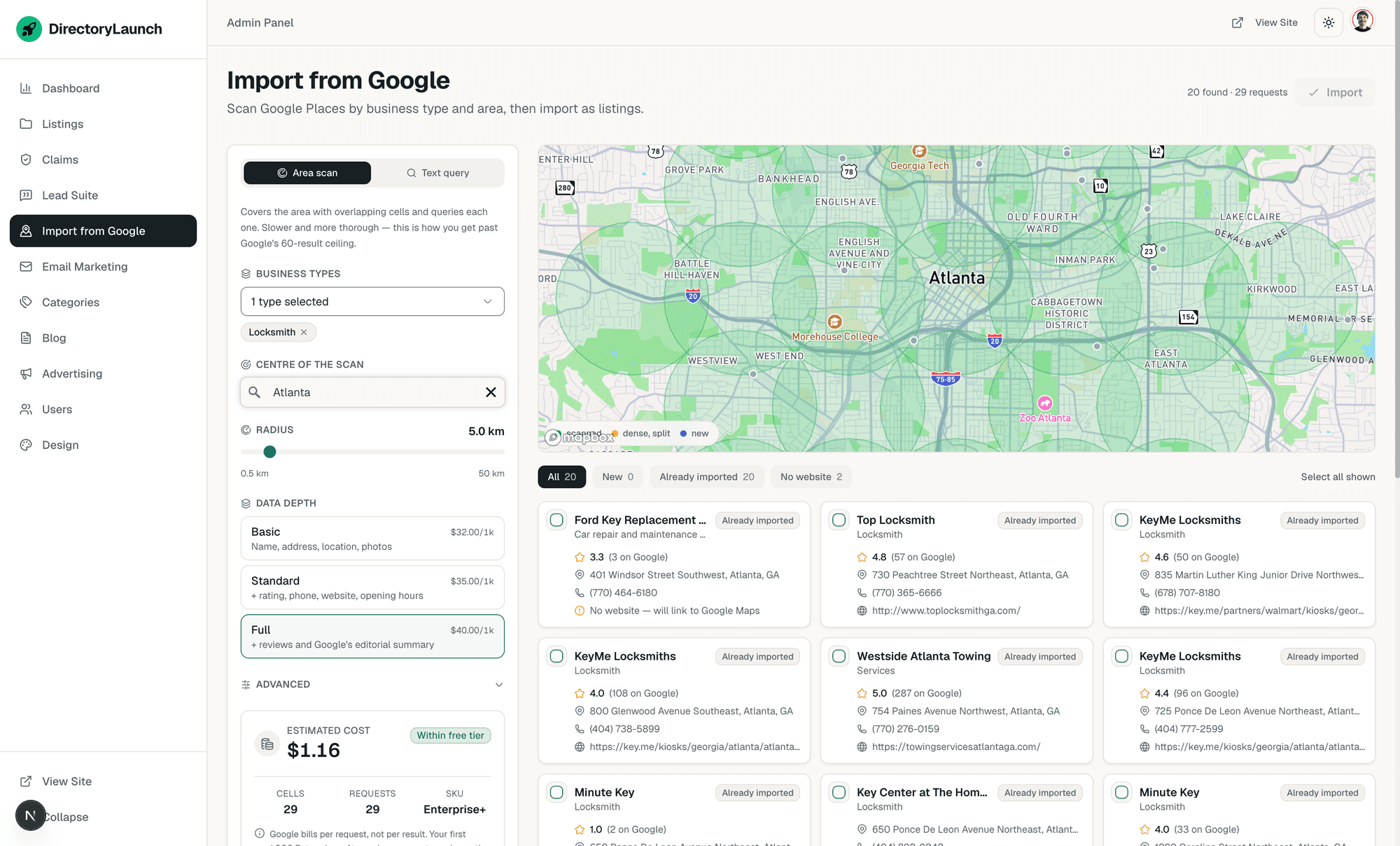Check the KeyMe Locksmiths on Glenwood Avenue
1400x846 pixels.
point(556,656)
